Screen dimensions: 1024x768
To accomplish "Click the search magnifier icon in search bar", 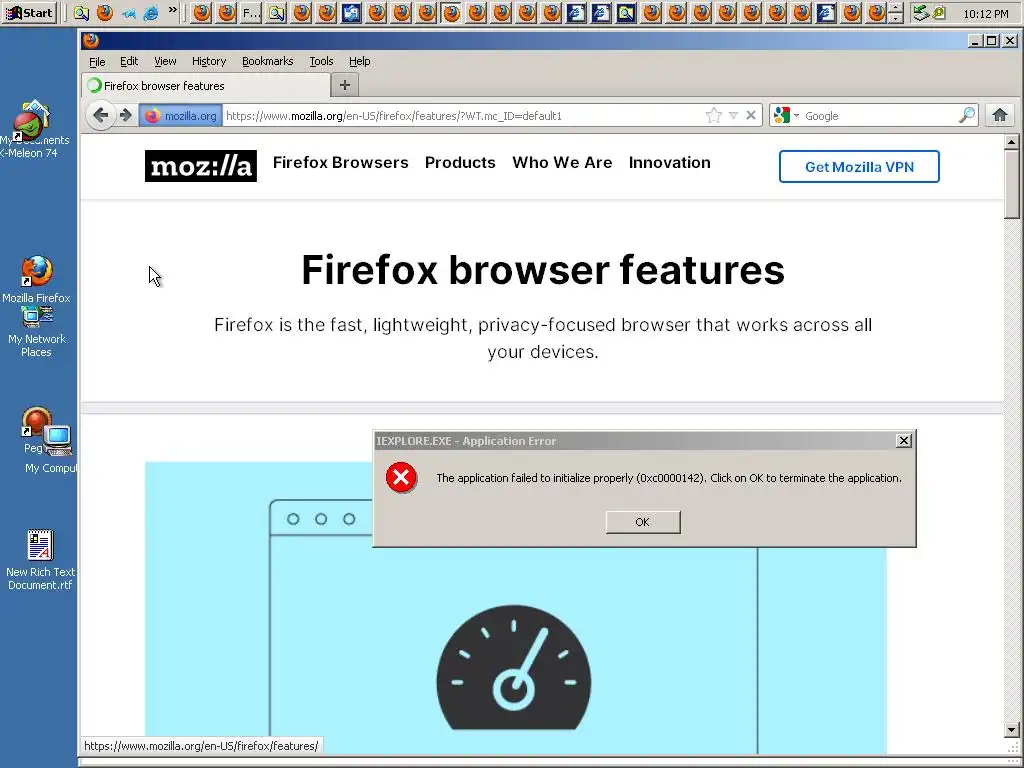I will pyautogui.click(x=967, y=116).
